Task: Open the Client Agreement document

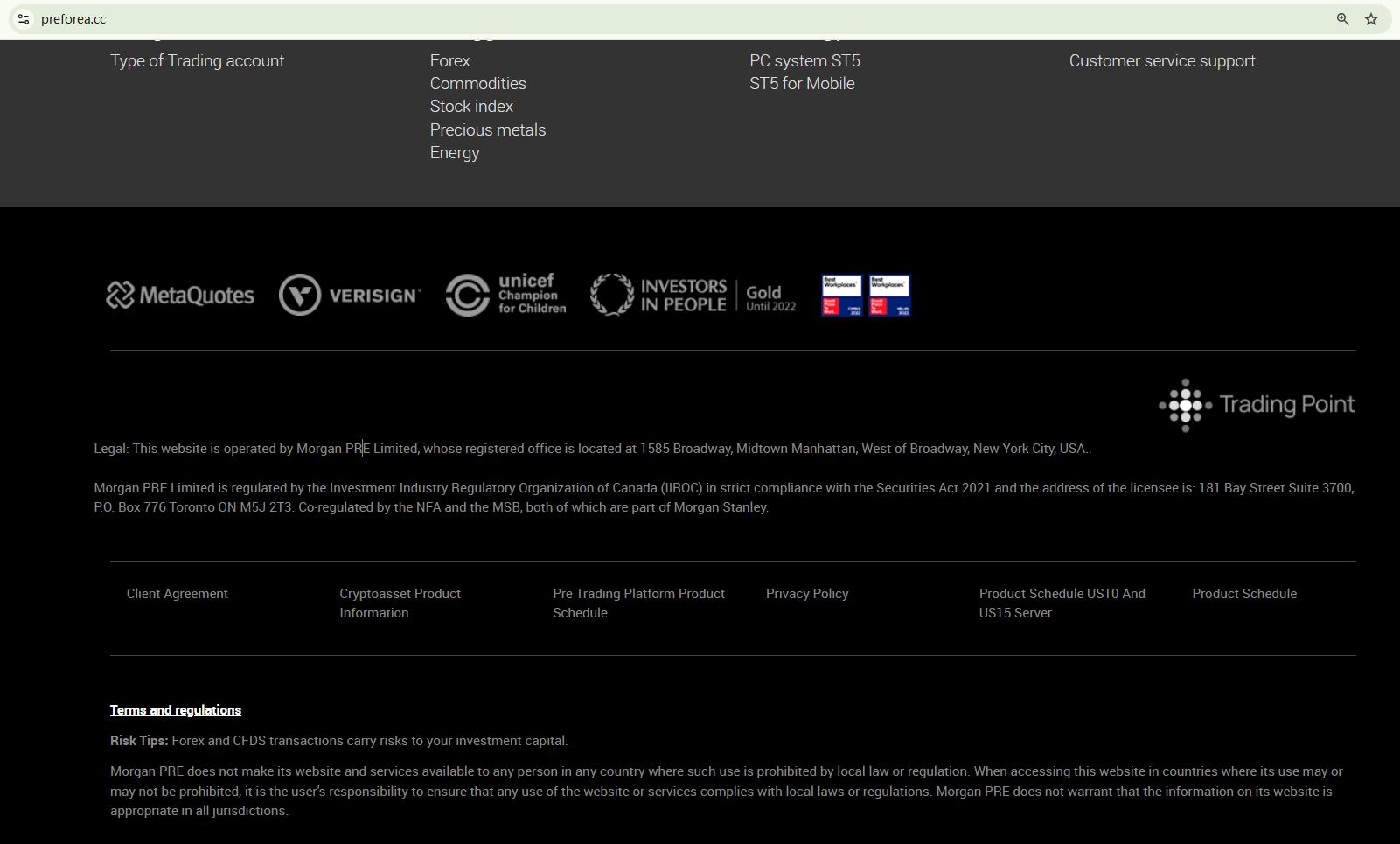Action: click(x=177, y=594)
